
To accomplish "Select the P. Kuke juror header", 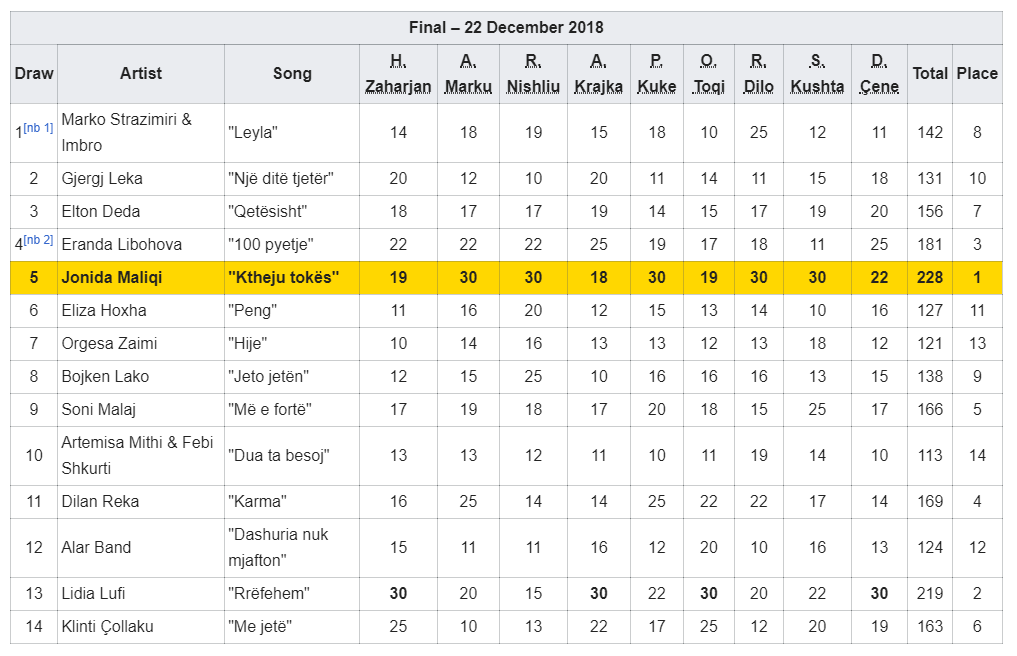I will pos(656,74).
